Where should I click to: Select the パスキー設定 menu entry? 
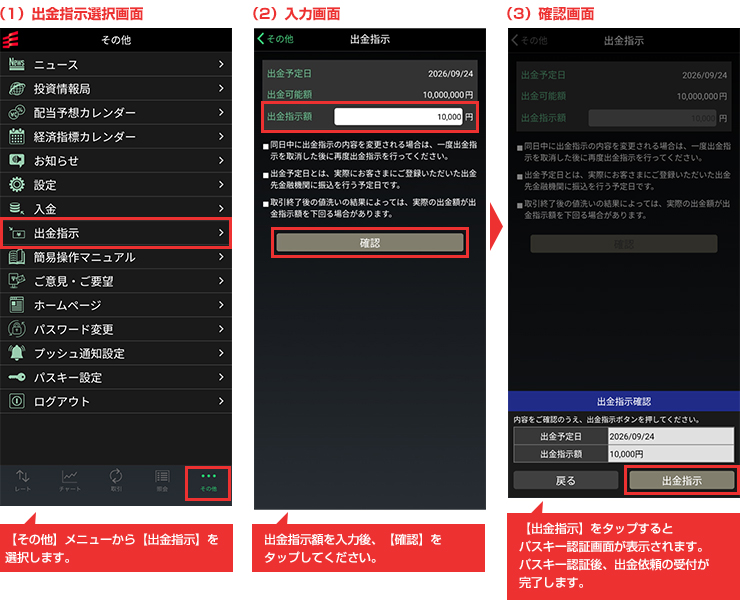click(116, 377)
